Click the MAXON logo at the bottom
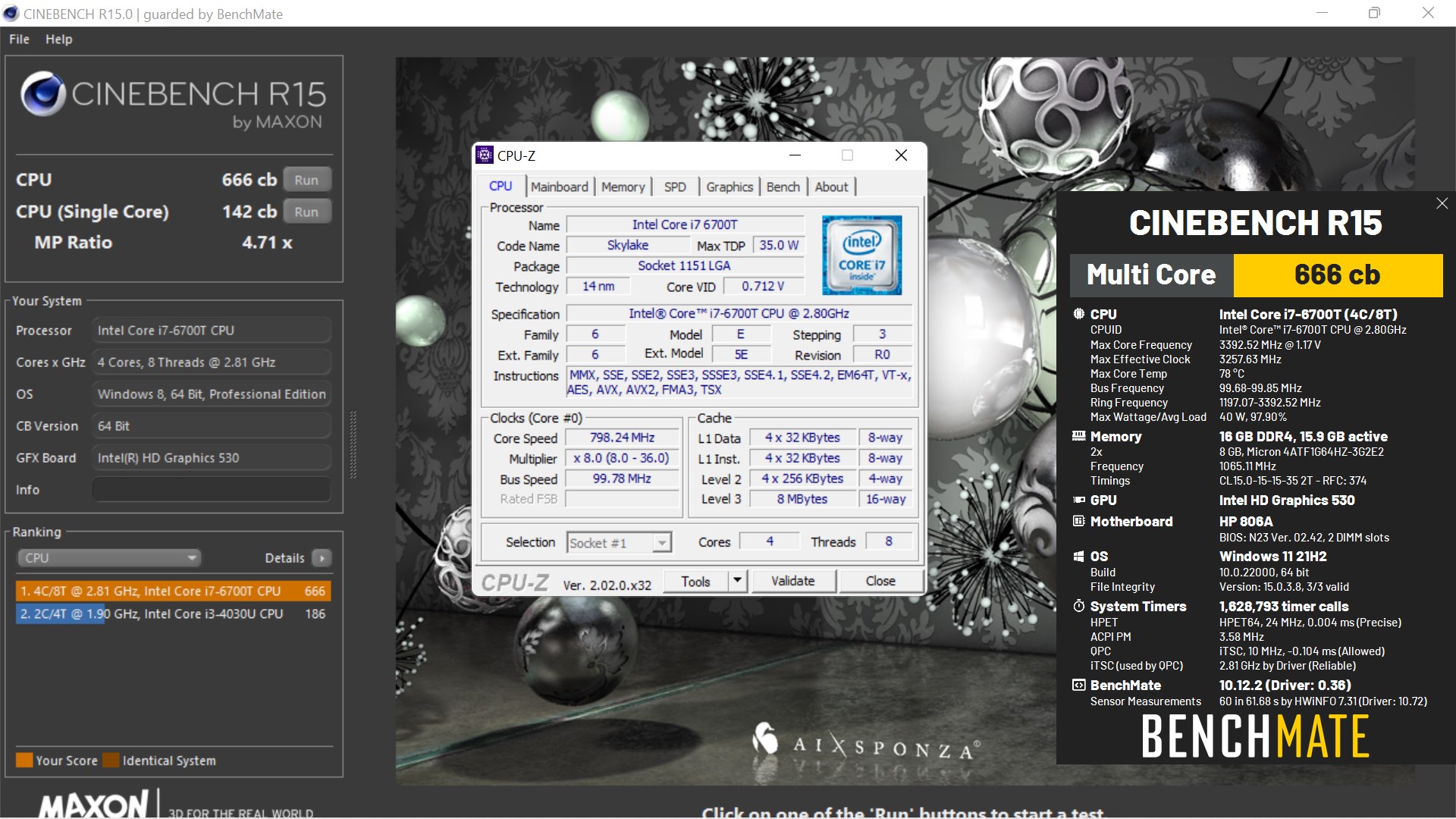The image size is (1456, 819). click(94, 804)
